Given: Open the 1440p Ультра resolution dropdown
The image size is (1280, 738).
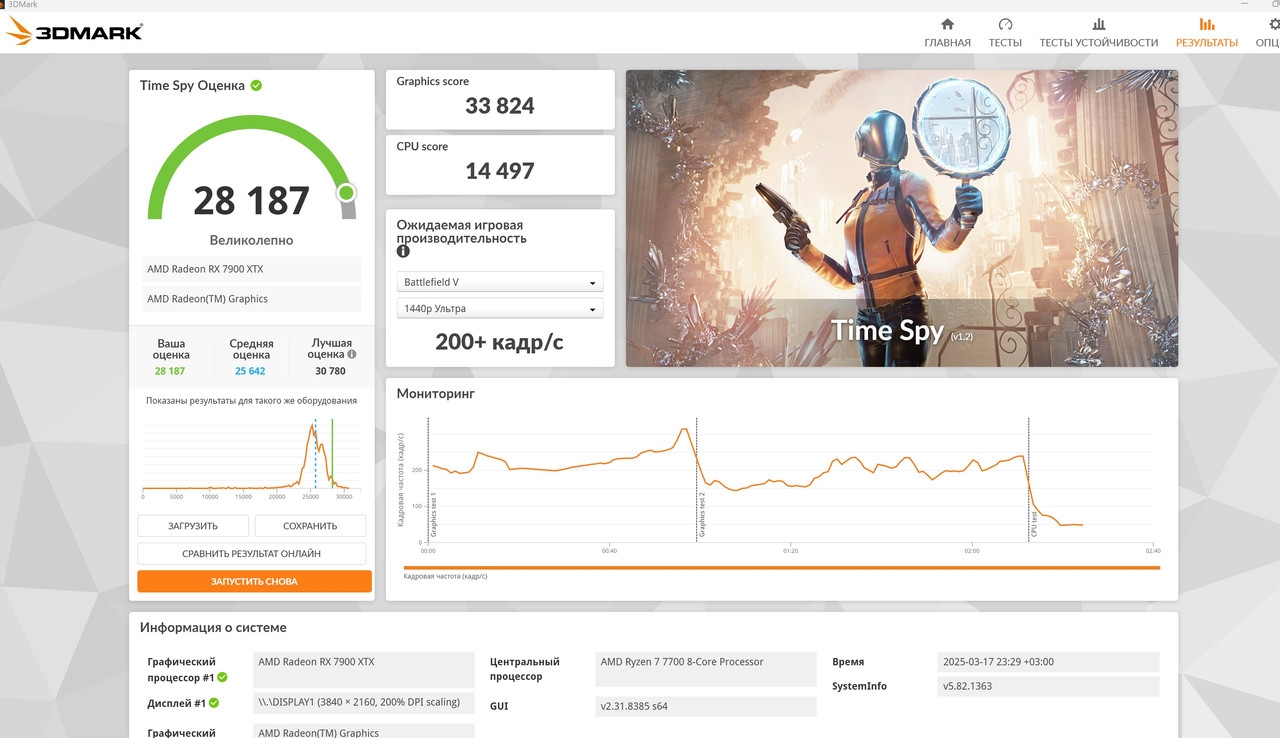Looking at the screenshot, I should point(500,308).
